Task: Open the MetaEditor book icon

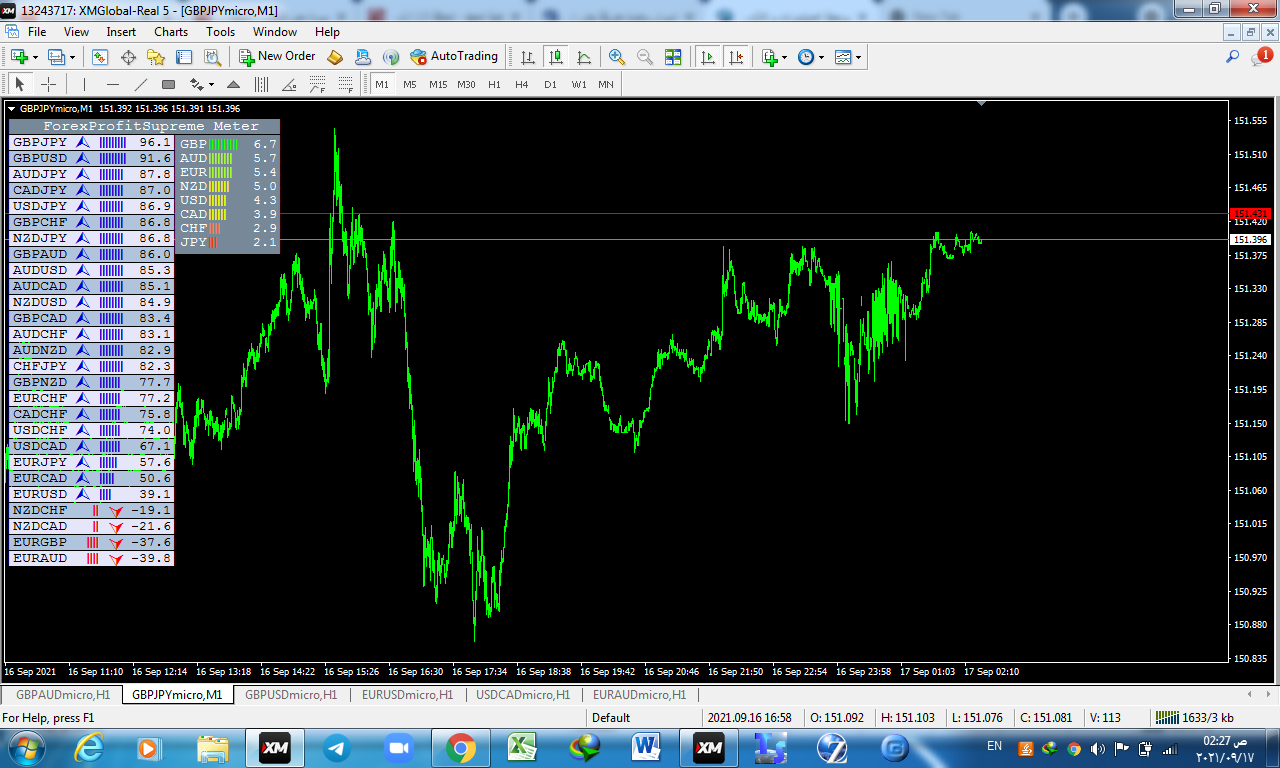Action: 335,57
